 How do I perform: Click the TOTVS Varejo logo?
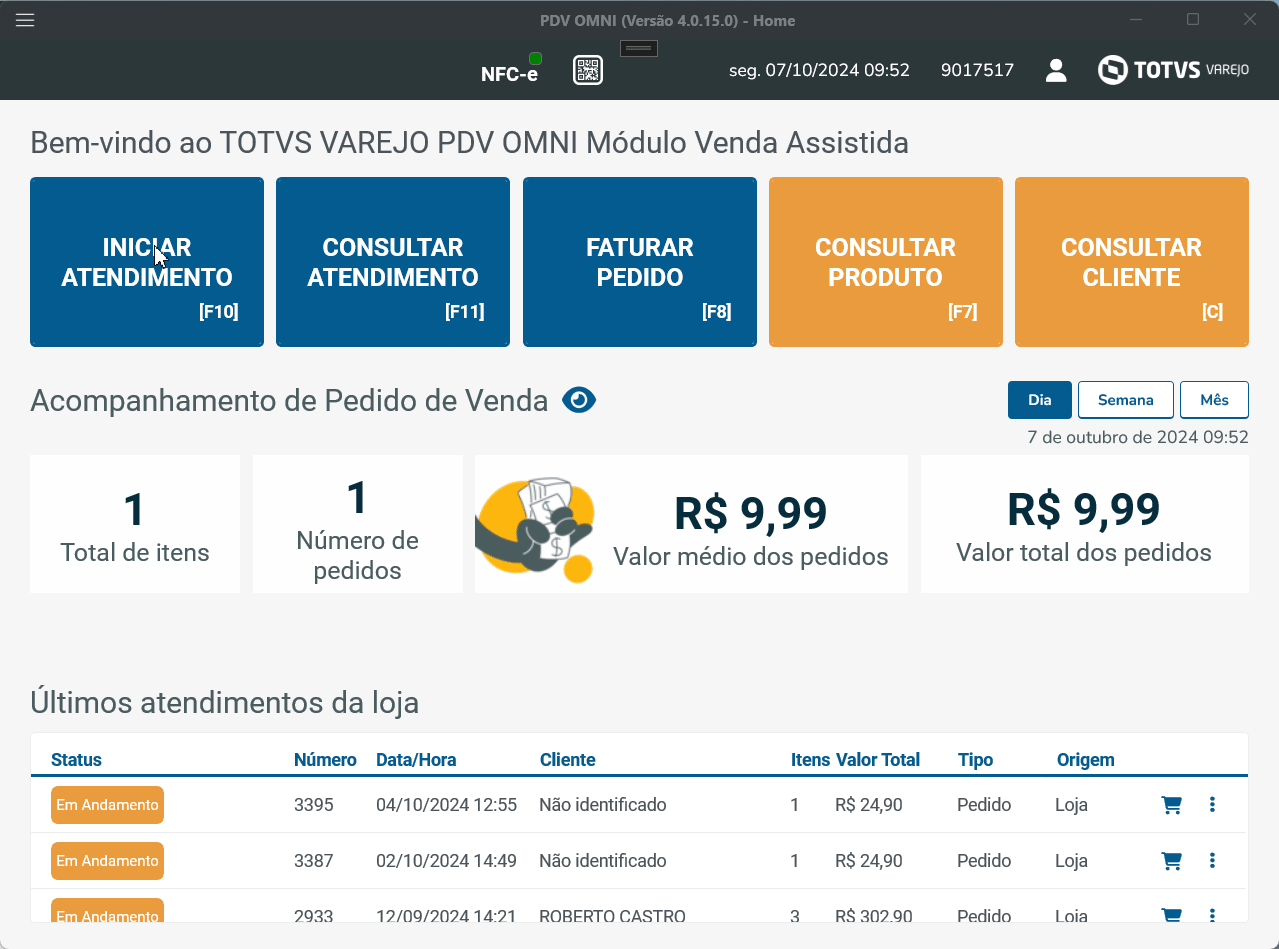click(1174, 70)
